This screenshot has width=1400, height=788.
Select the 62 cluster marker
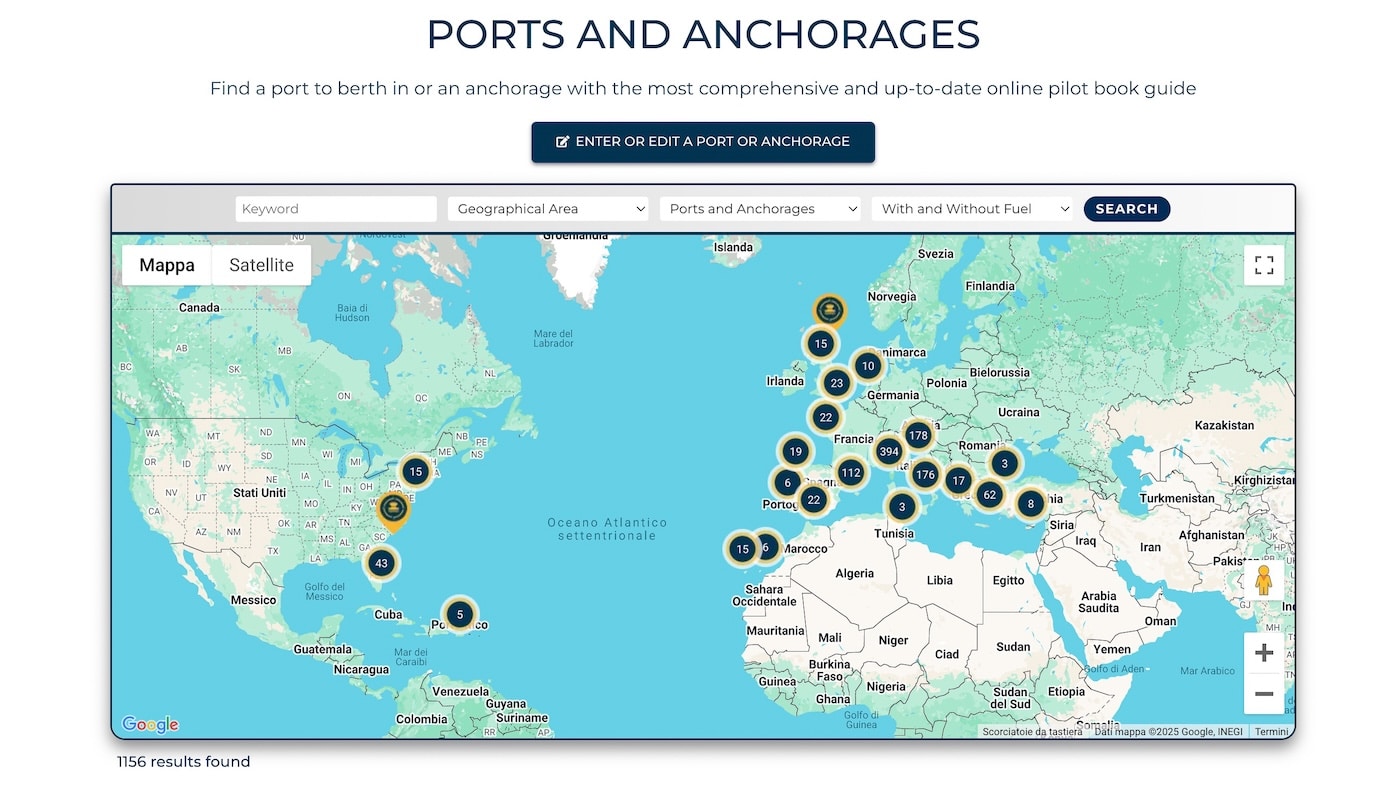(x=989, y=494)
